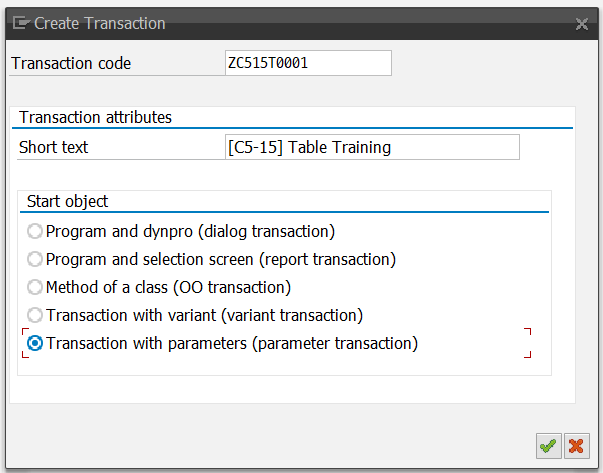Click the Transaction code input field

coord(308,63)
